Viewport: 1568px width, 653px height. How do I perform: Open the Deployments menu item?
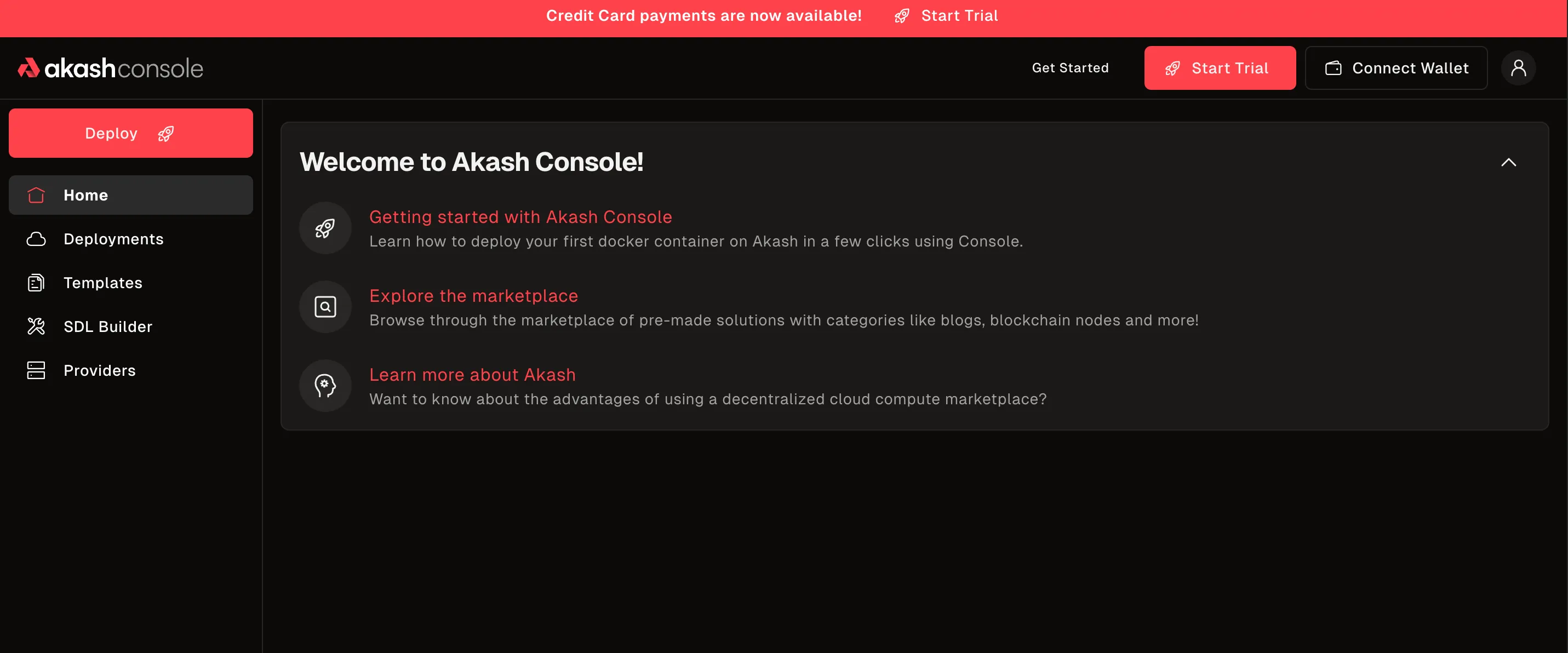[113, 239]
